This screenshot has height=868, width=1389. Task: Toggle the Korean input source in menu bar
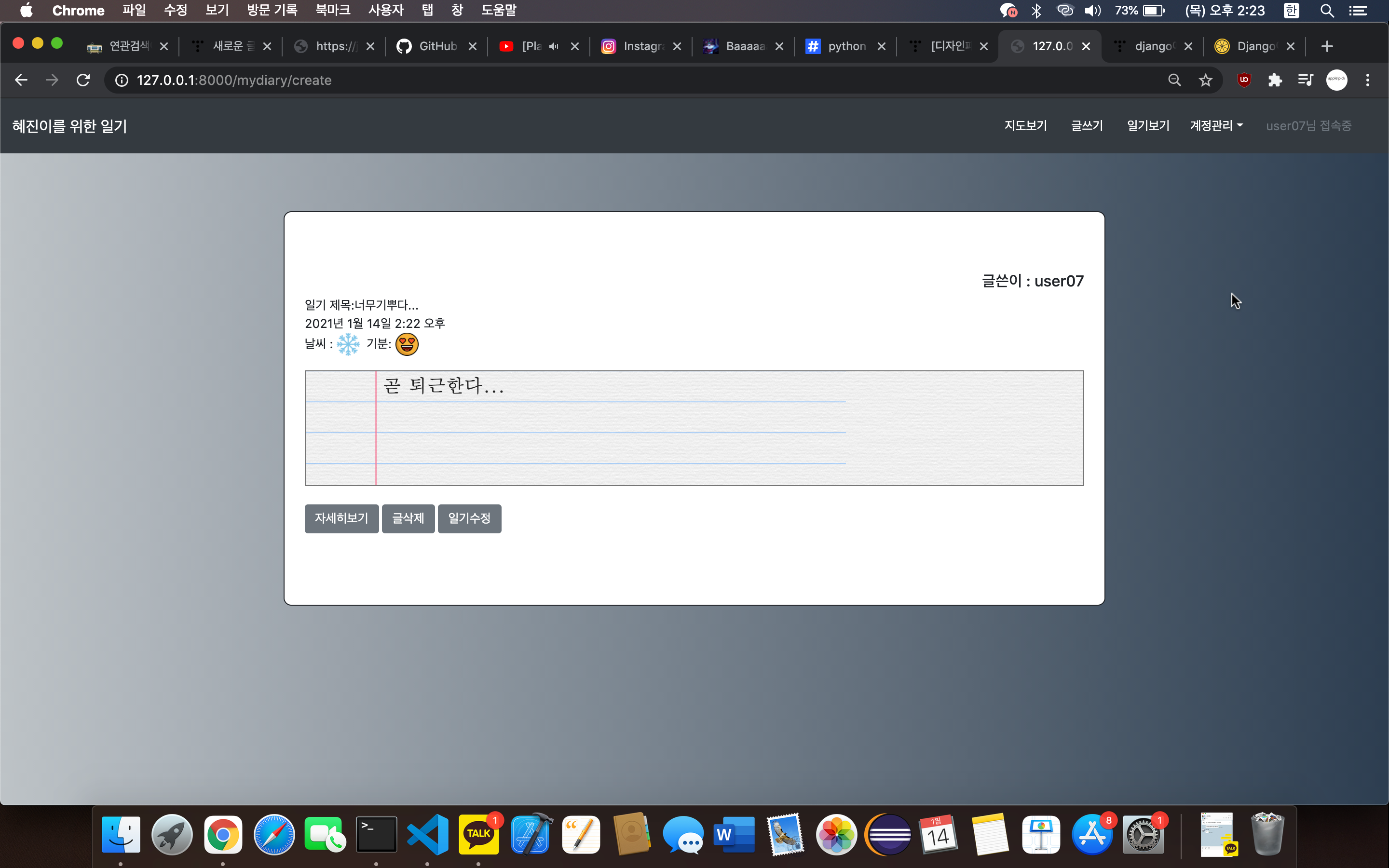click(x=1292, y=10)
